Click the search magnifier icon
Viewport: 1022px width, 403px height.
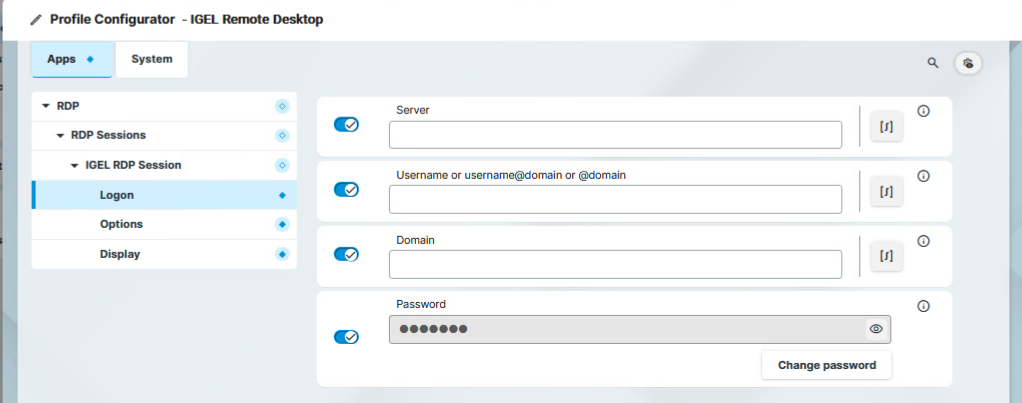(x=933, y=63)
